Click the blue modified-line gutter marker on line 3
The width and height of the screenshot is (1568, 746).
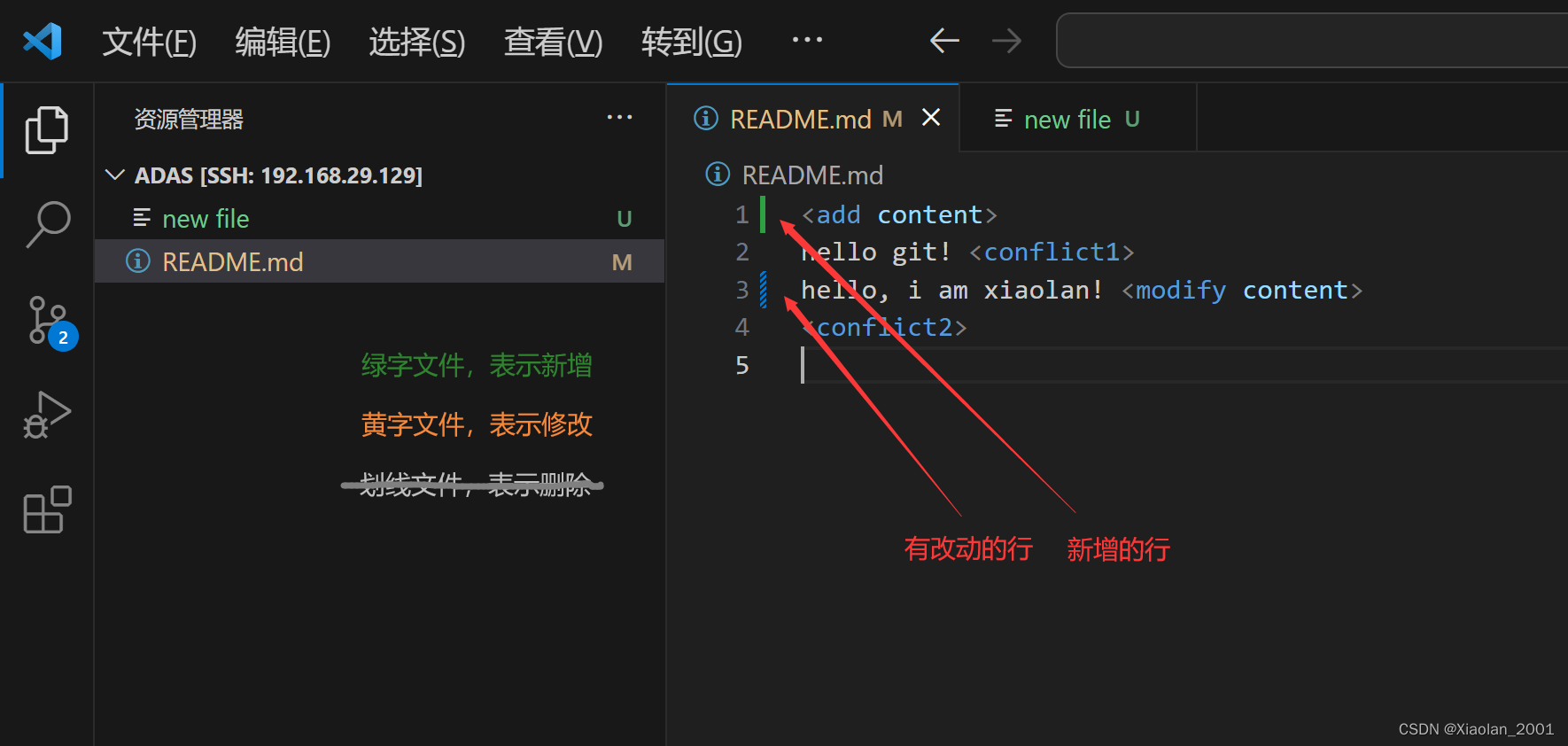pos(763,290)
